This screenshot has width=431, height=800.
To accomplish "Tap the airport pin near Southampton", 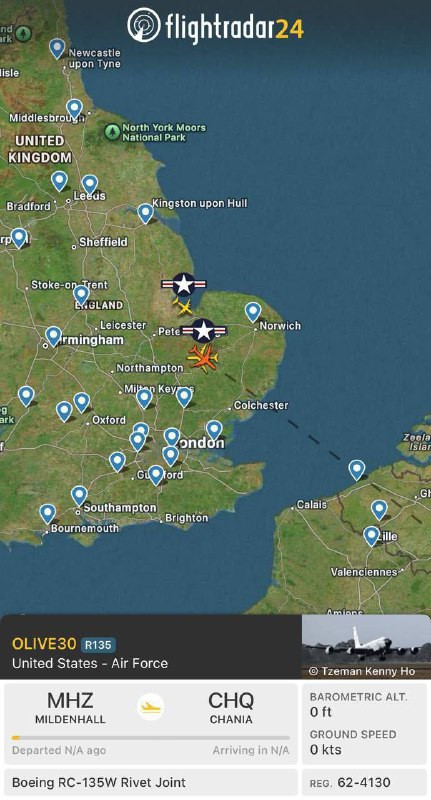I will tap(79, 496).
